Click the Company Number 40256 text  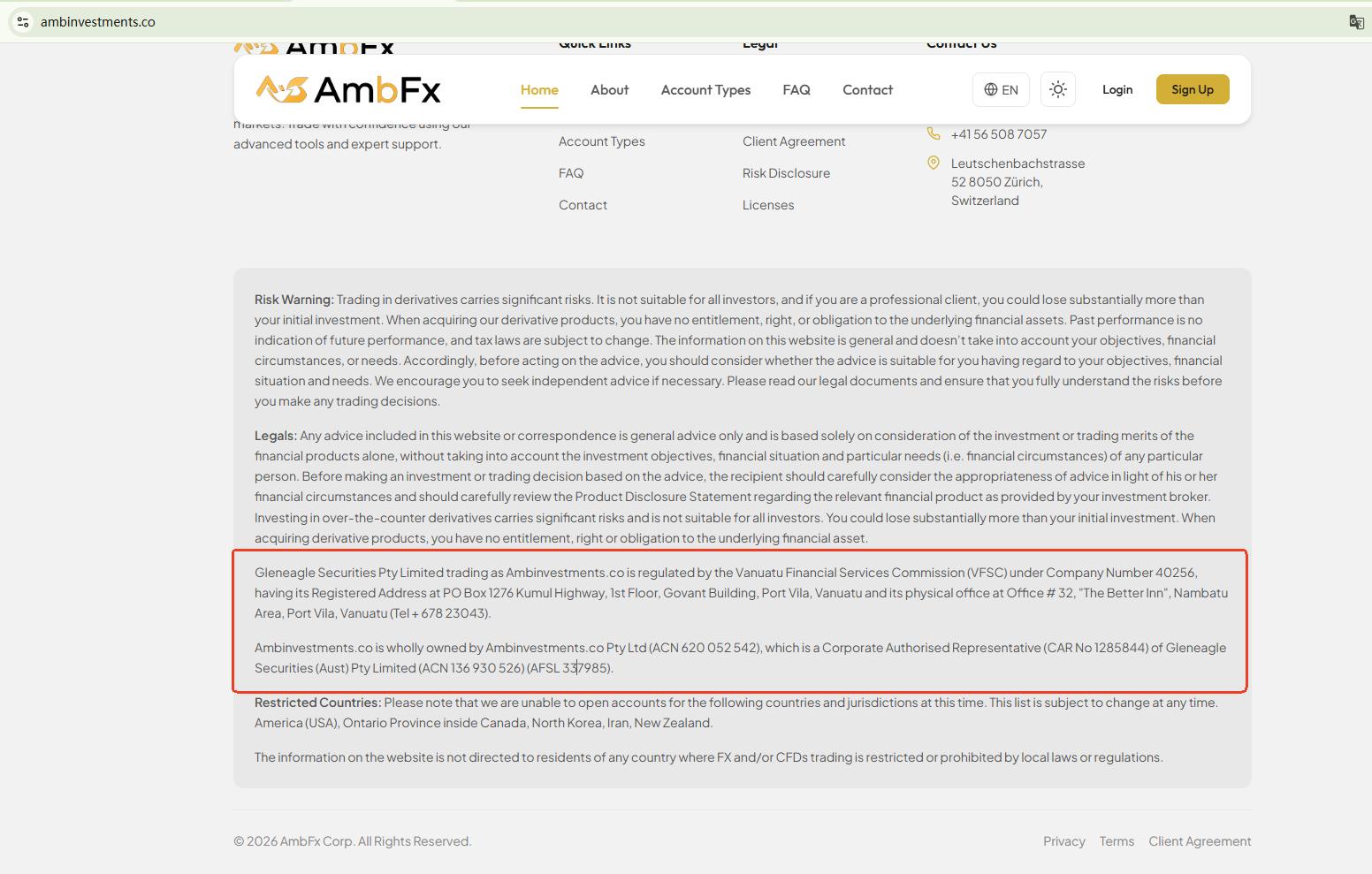(1121, 573)
